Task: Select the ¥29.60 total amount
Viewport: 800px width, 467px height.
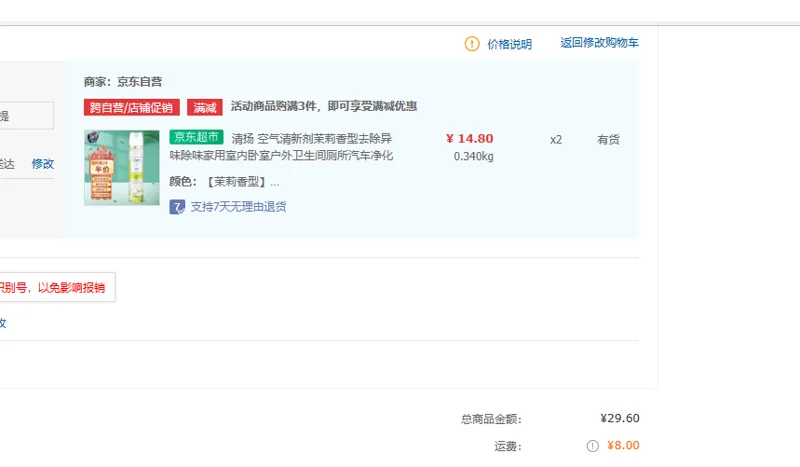Action: [x=620, y=419]
